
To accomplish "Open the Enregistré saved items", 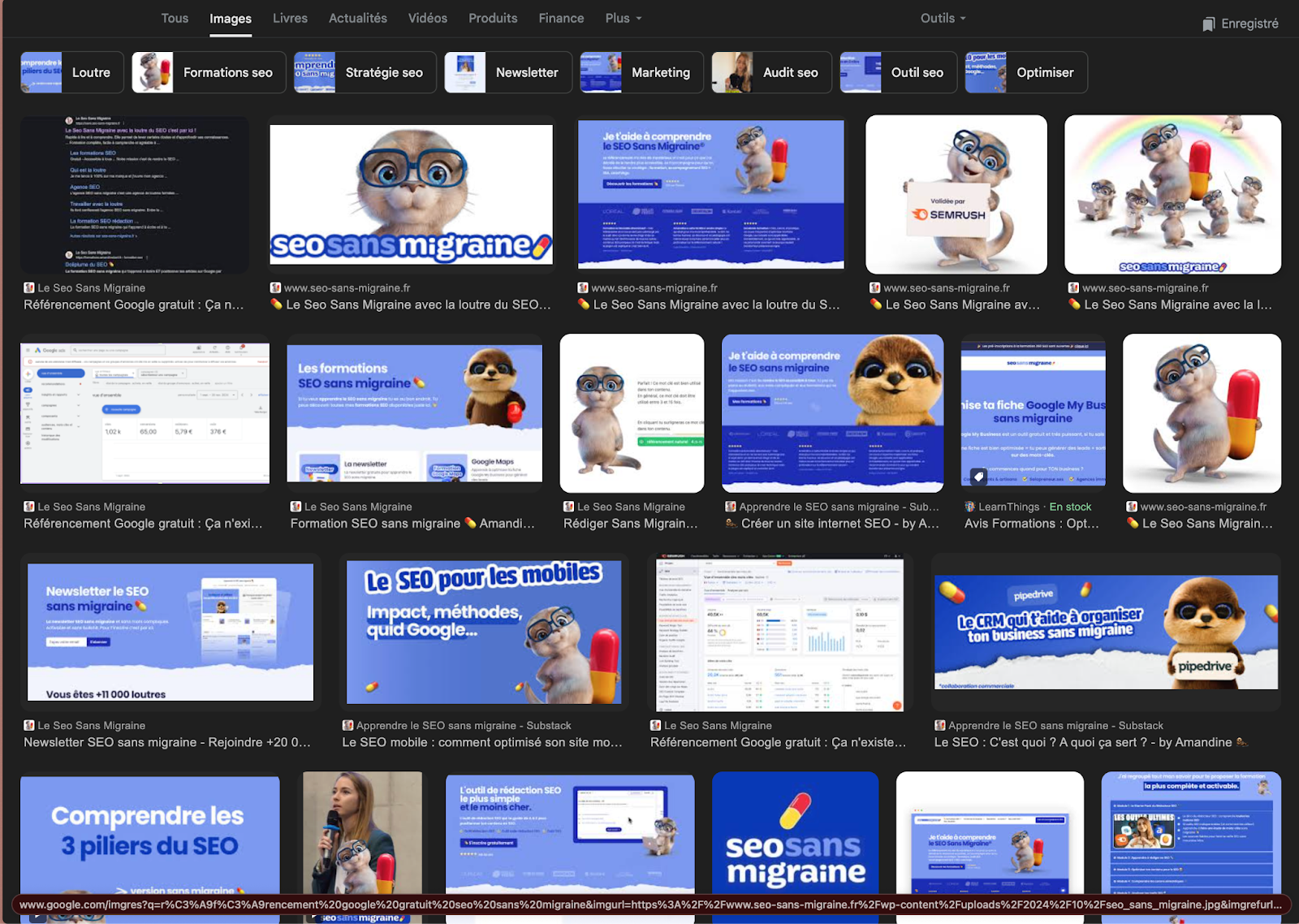I will pyautogui.click(x=1240, y=24).
